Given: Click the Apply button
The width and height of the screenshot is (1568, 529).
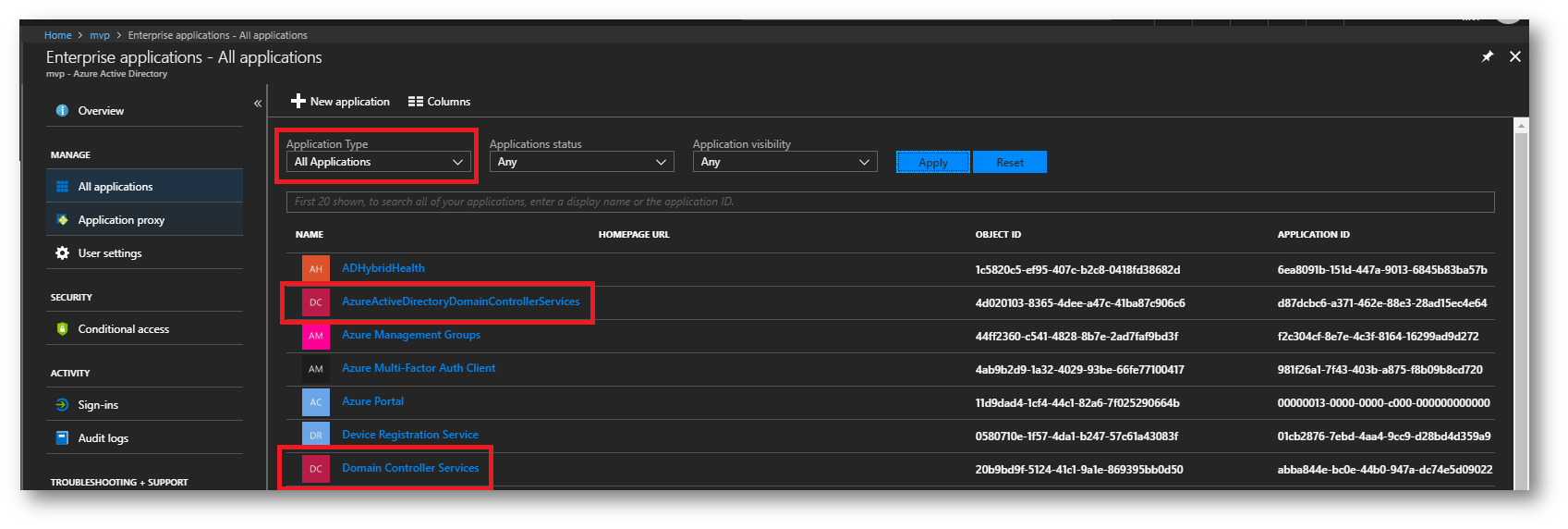Looking at the screenshot, I should 933,162.
